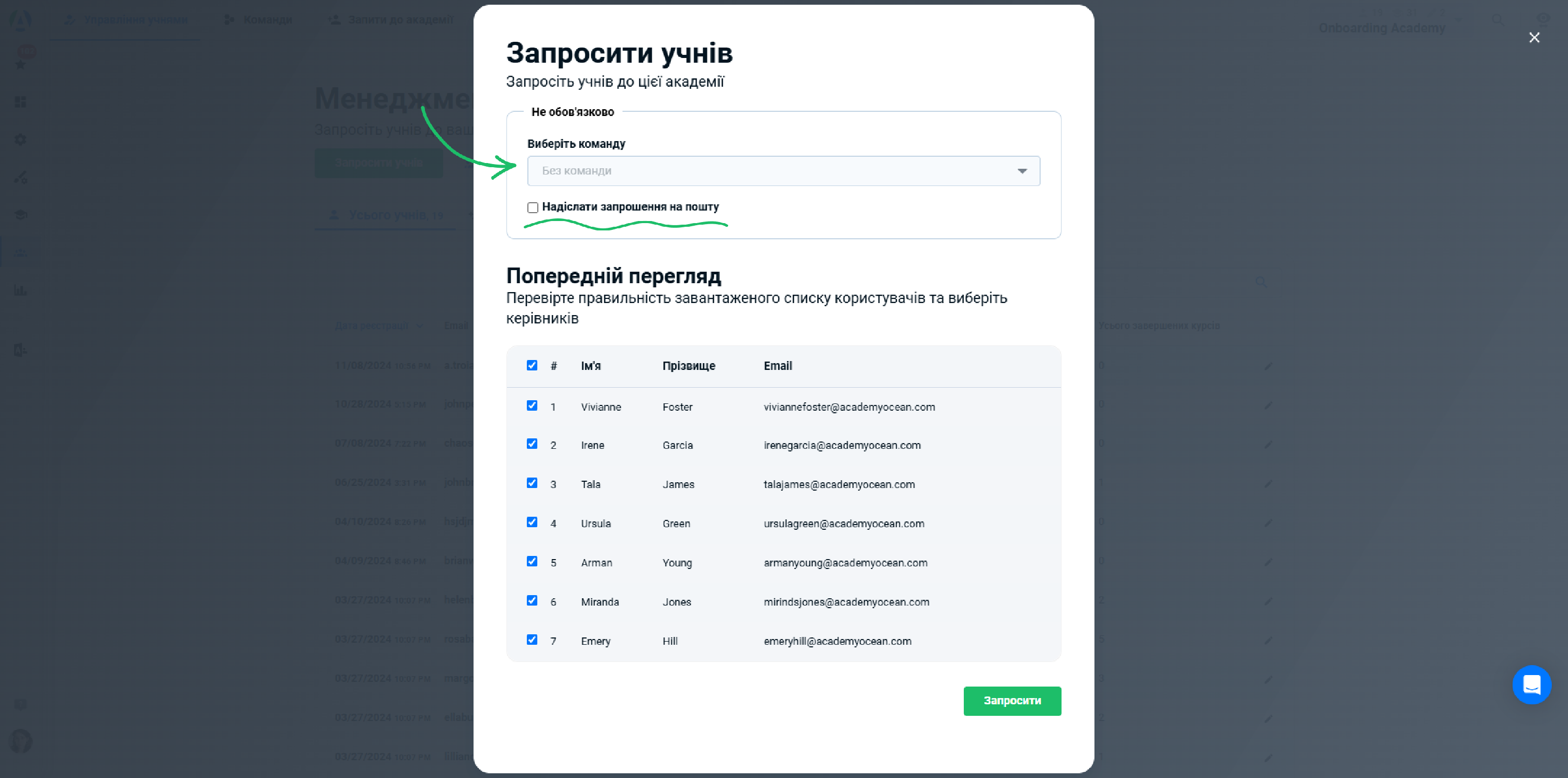The image size is (1568, 778).
Task: Sort by 'Дата реєстрації' column header
Action: (371, 326)
